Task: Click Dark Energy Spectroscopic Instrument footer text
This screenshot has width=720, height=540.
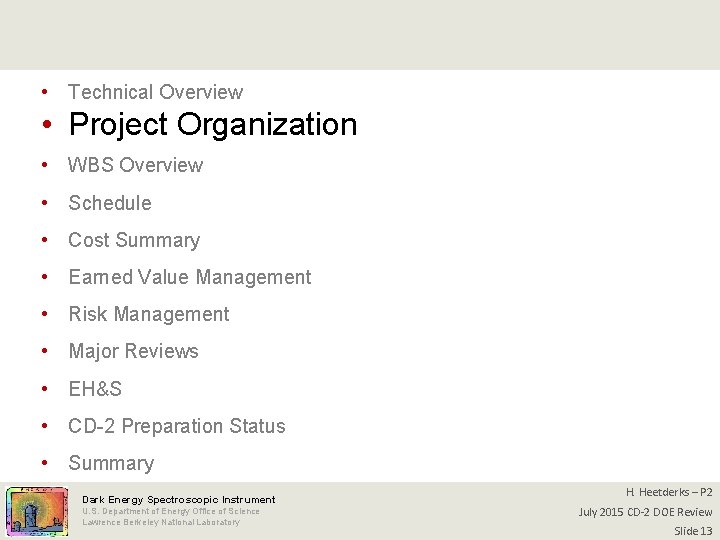Action: 179,499
